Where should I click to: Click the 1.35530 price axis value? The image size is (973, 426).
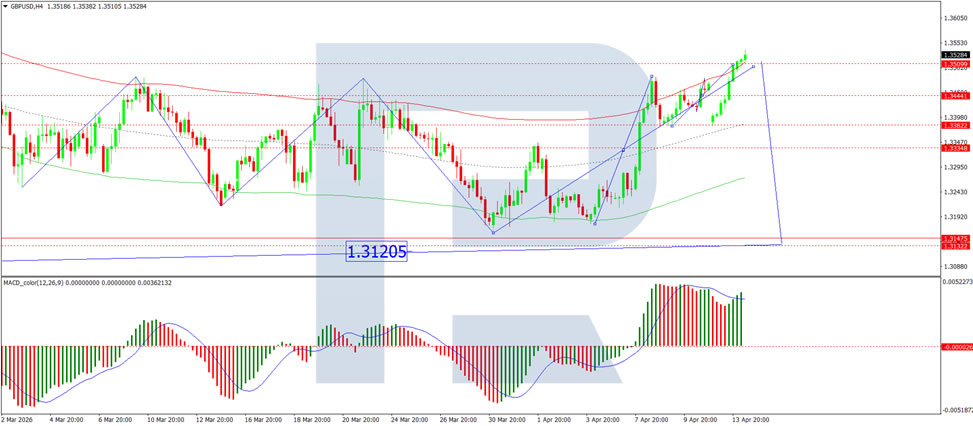click(x=956, y=43)
